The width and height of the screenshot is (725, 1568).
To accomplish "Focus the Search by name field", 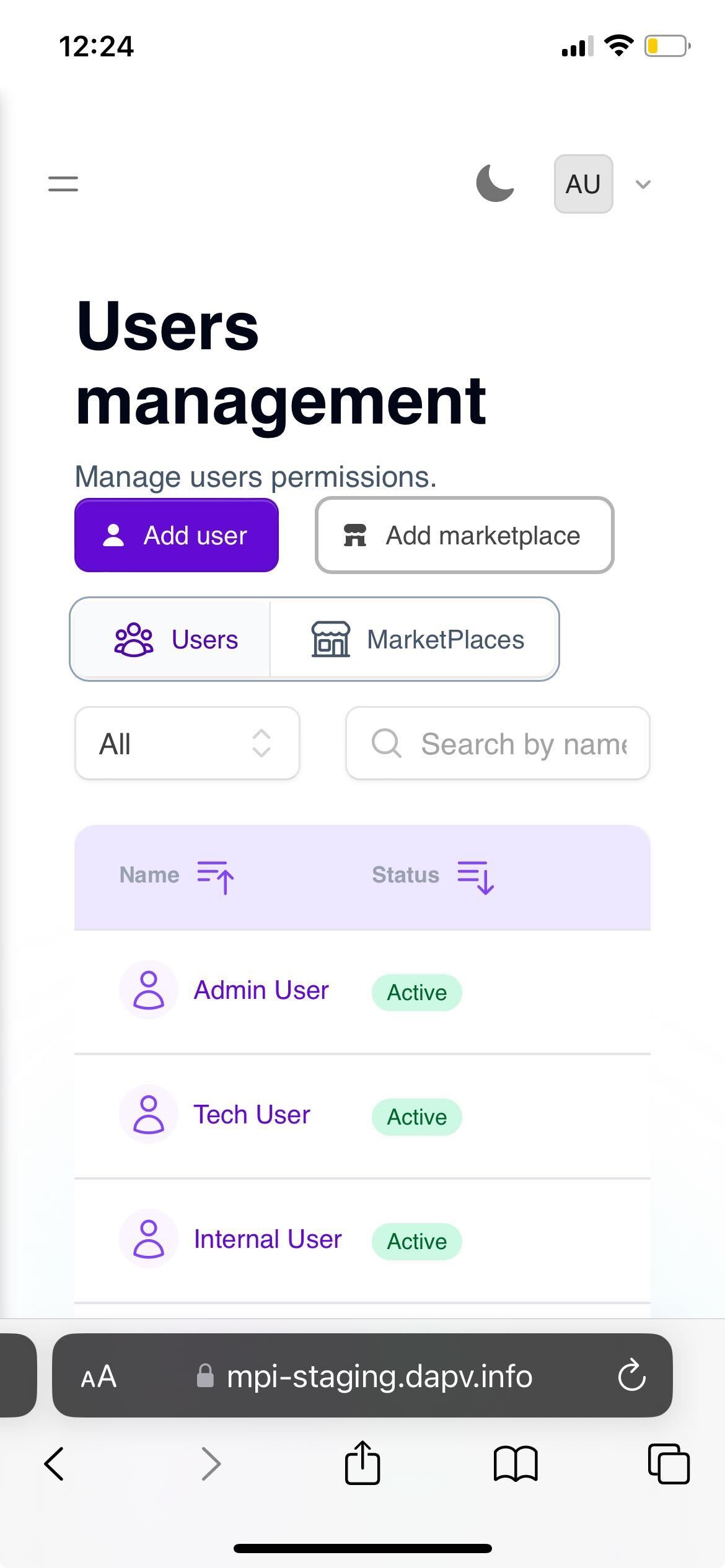I will pyautogui.click(x=522, y=744).
